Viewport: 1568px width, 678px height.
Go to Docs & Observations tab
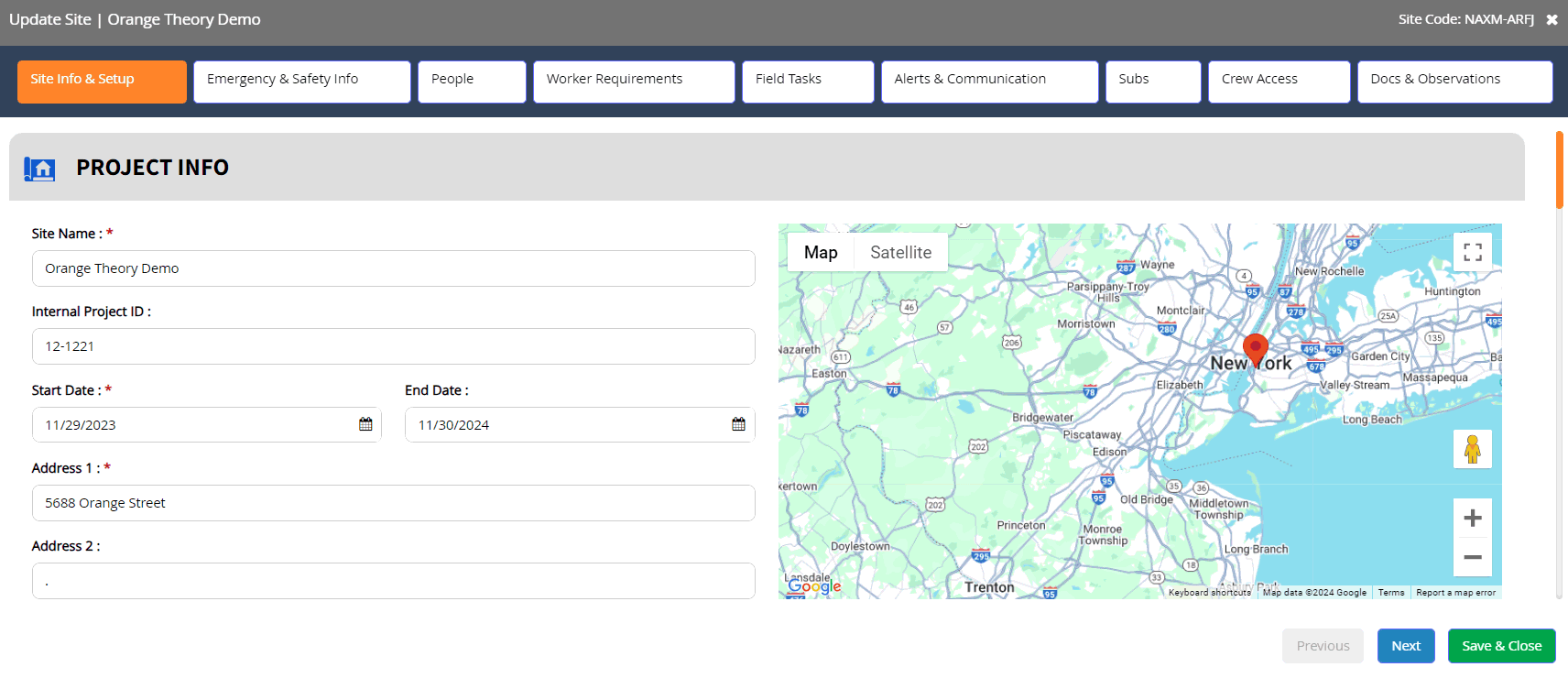[1454, 82]
